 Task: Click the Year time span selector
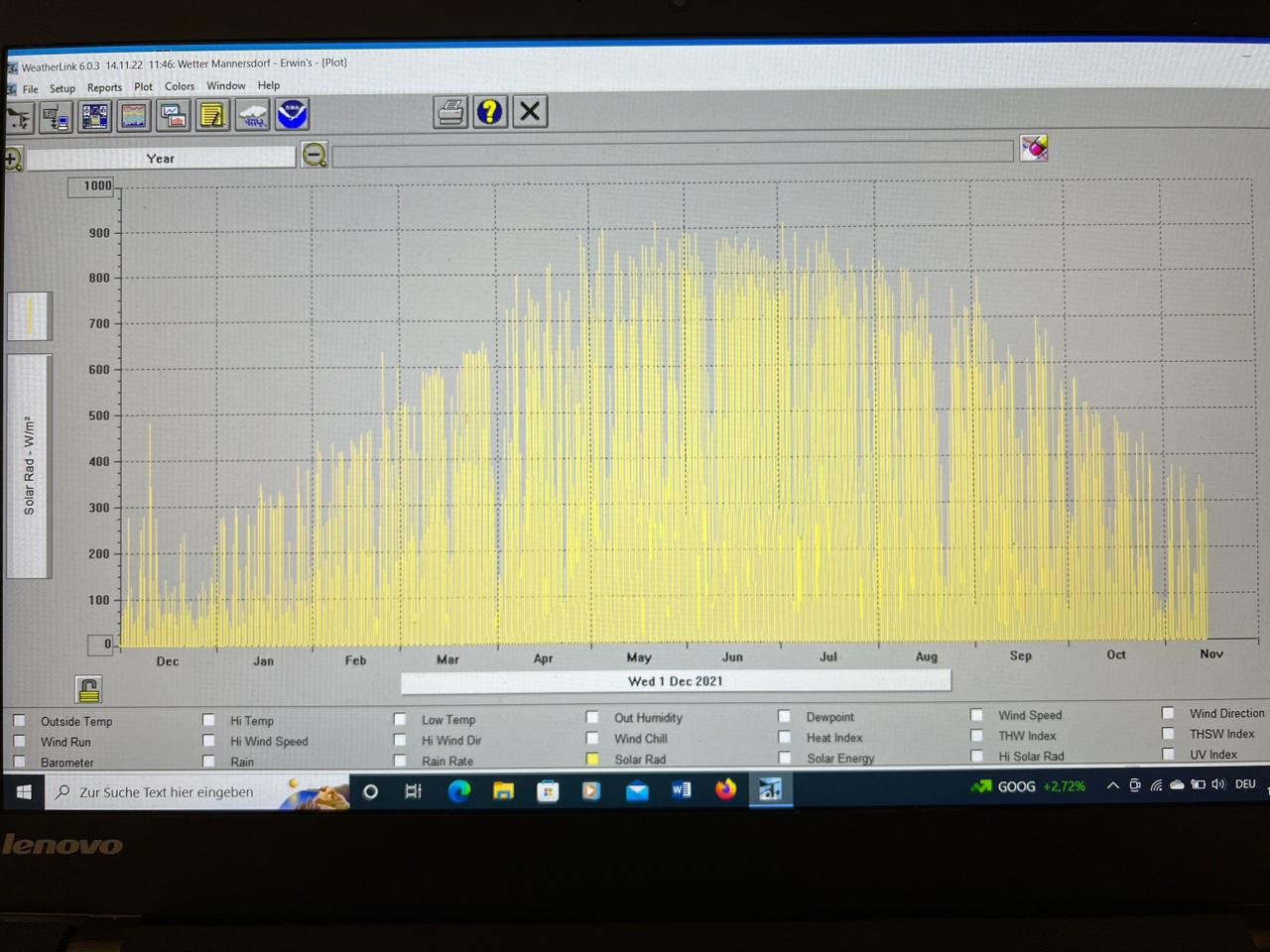click(x=161, y=158)
